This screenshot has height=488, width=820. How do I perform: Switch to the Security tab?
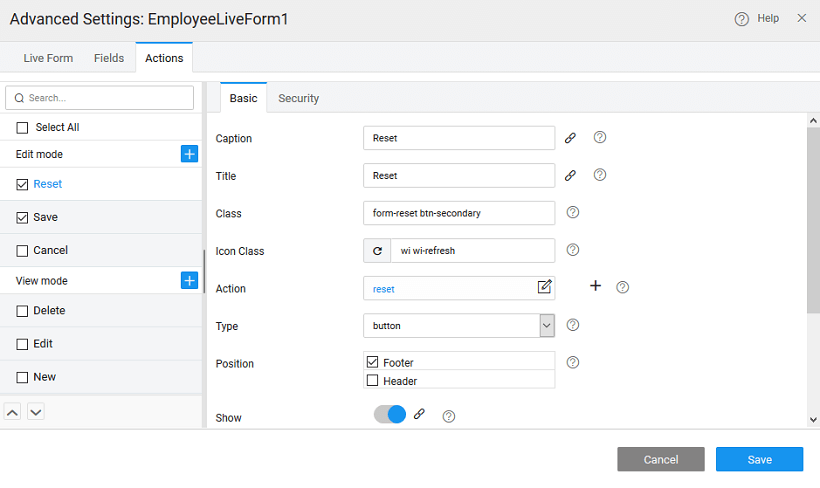298,98
